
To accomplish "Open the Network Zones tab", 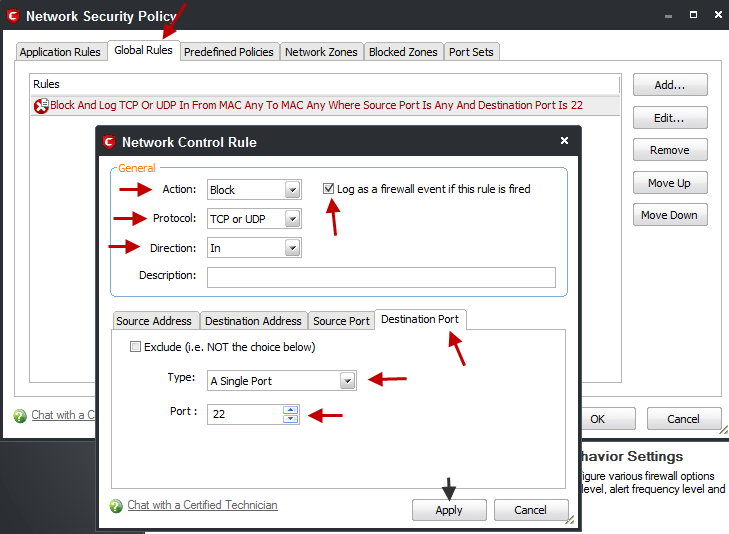I will pos(321,52).
